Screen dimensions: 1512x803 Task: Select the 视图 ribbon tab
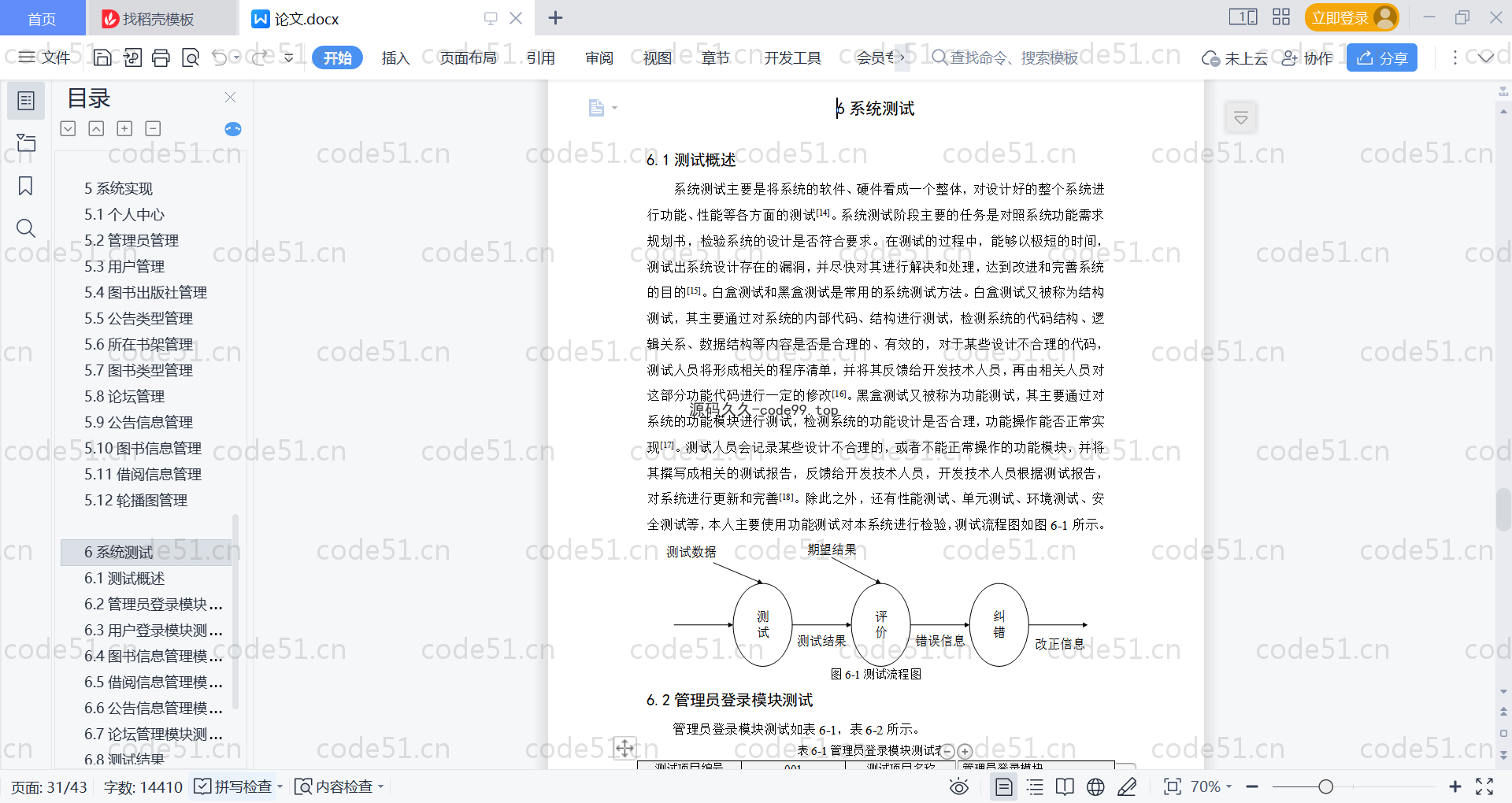658,57
